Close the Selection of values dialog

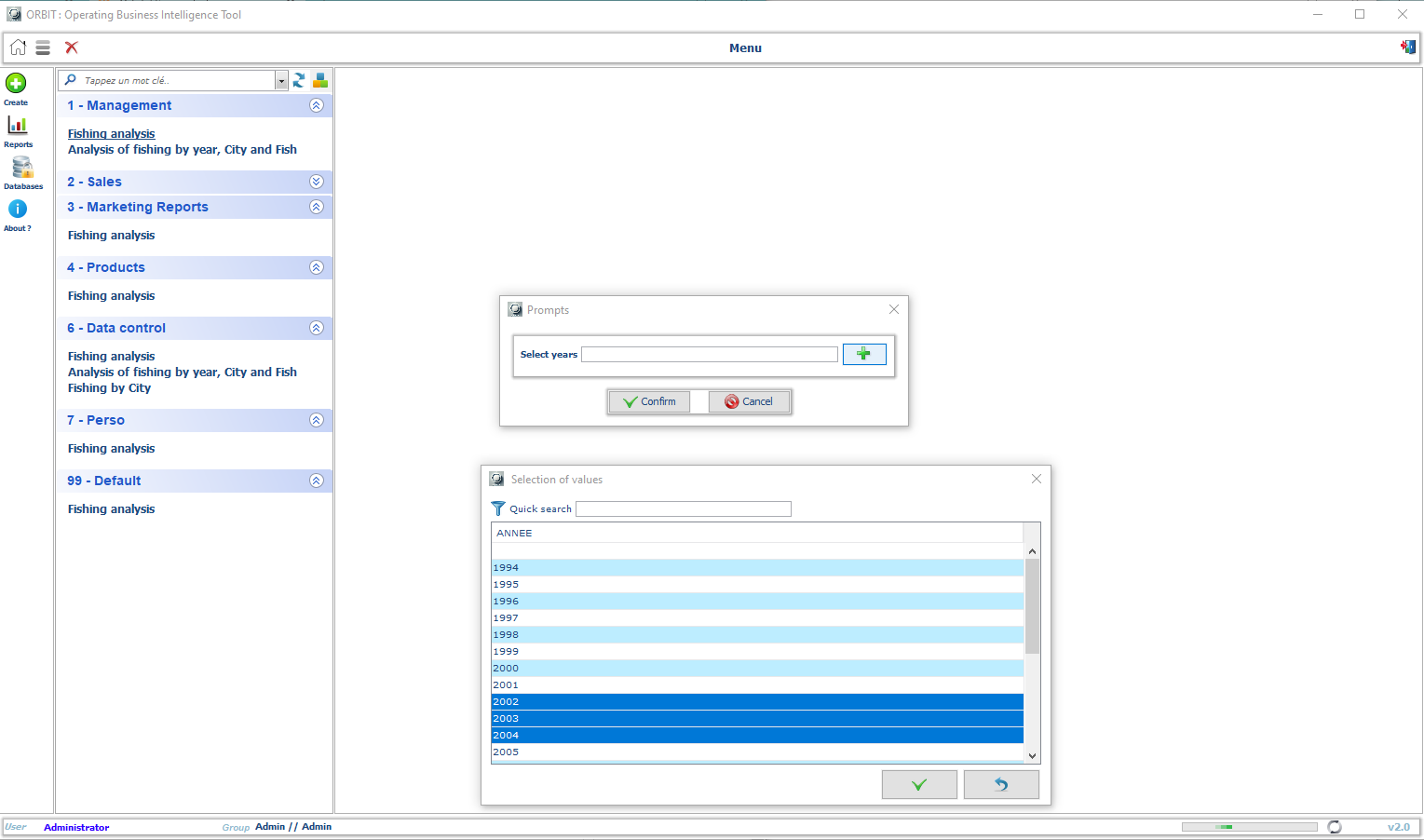pyautogui.click(x=1037, y=479)
